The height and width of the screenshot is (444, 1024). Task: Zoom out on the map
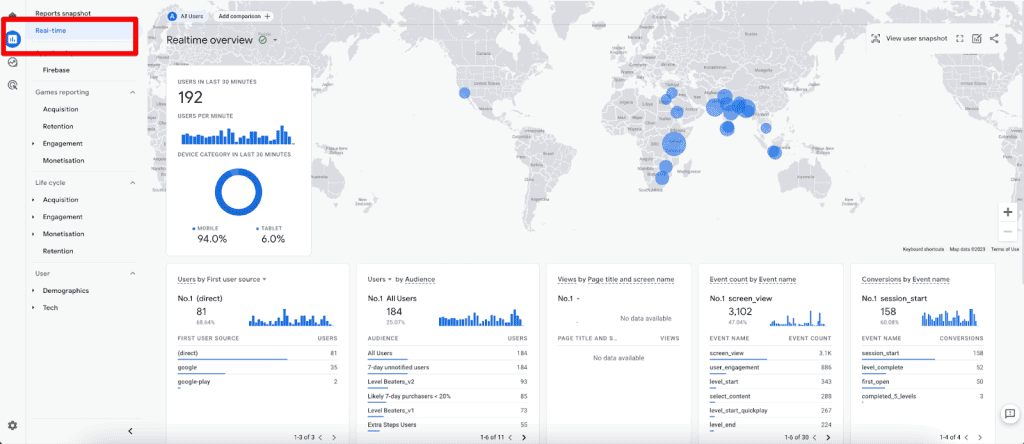tap(1008, 231)
